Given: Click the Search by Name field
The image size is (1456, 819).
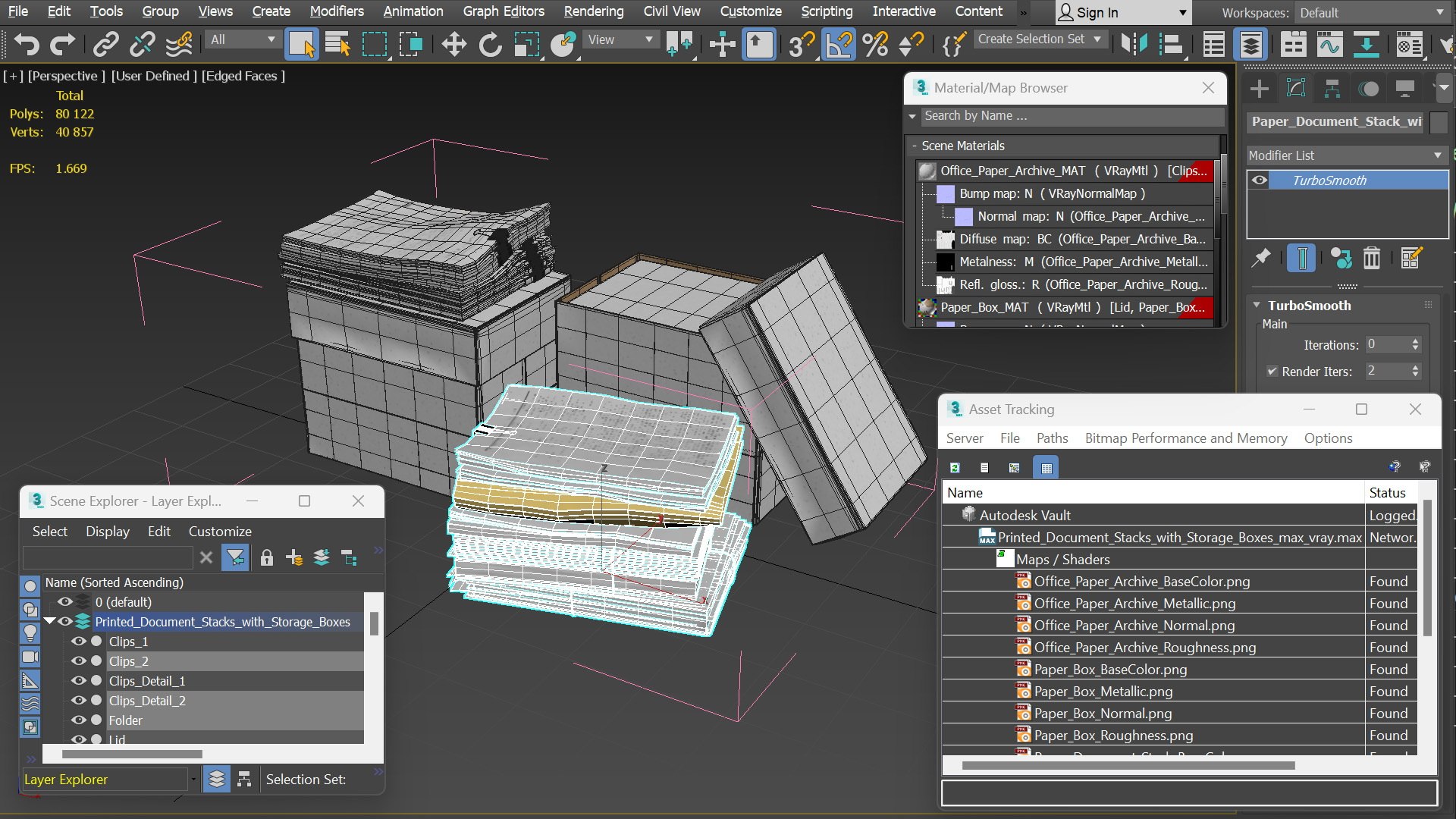Looking at the screenshot, I should pyautogui.click(x=1072, y=116).
